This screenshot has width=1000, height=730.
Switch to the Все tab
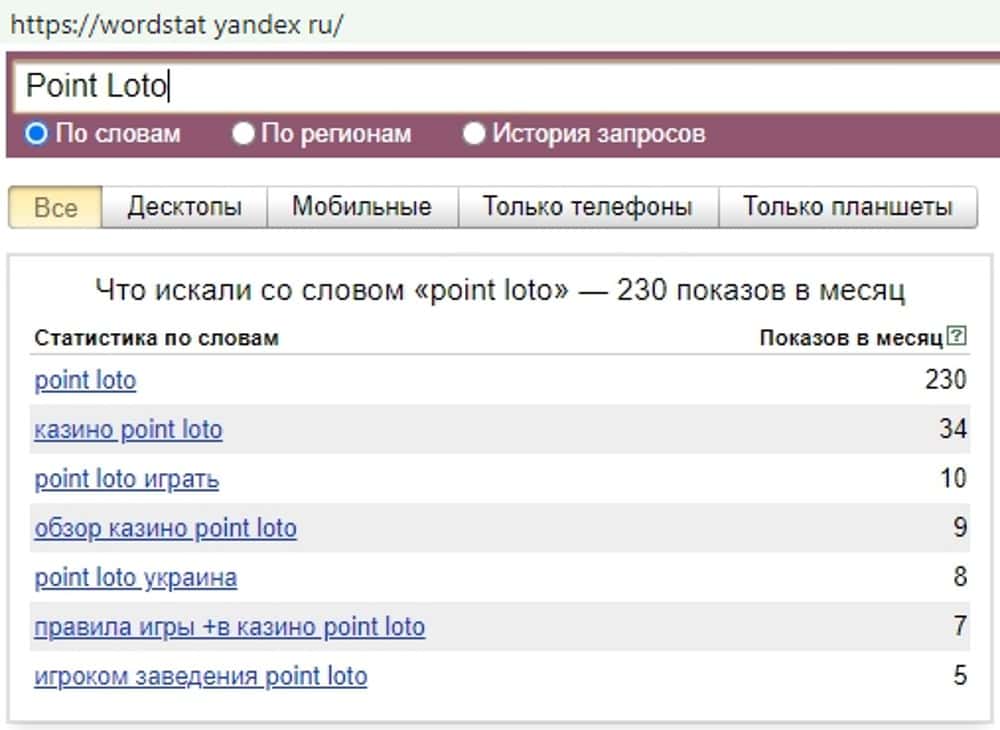click(55, 208)
